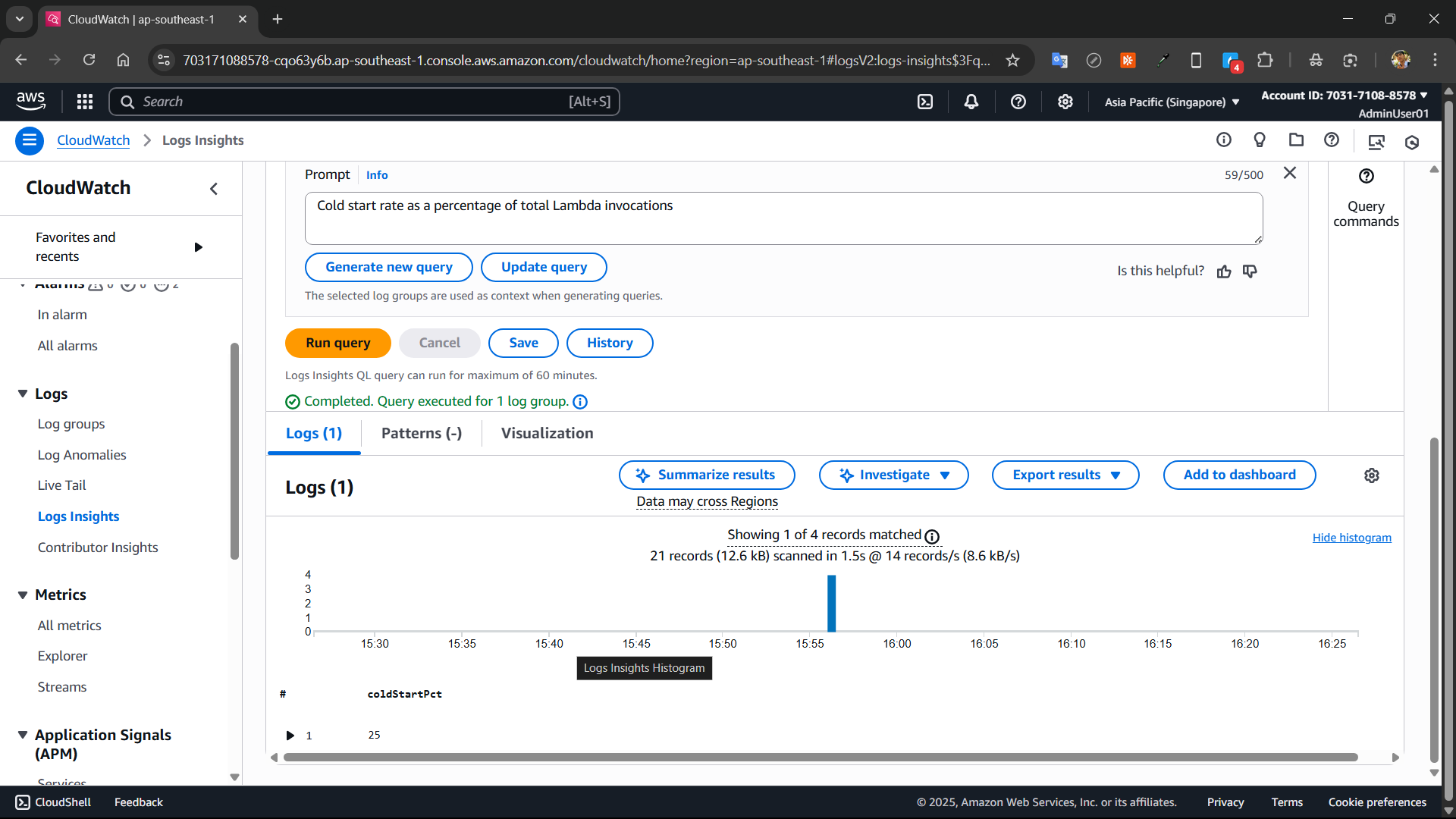Focus the query prompt text box

pyautogui.click(x=783, y=218)
